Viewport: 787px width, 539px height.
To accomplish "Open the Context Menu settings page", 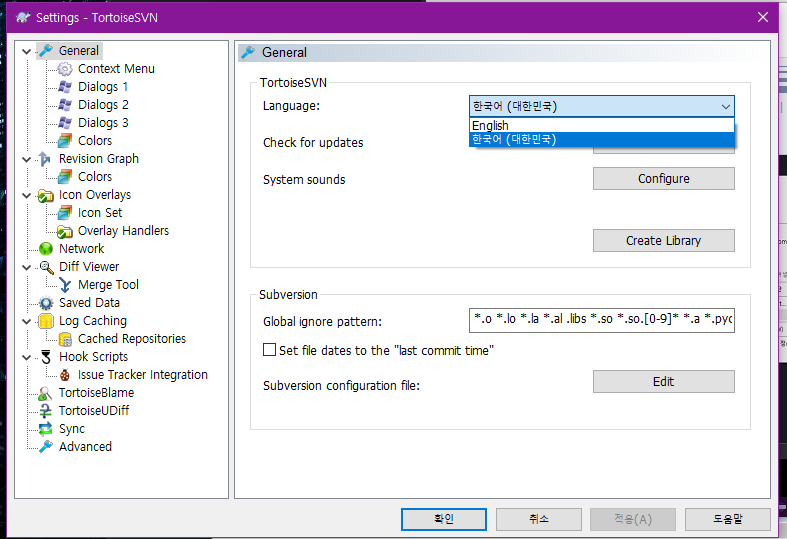I will 116,69.
